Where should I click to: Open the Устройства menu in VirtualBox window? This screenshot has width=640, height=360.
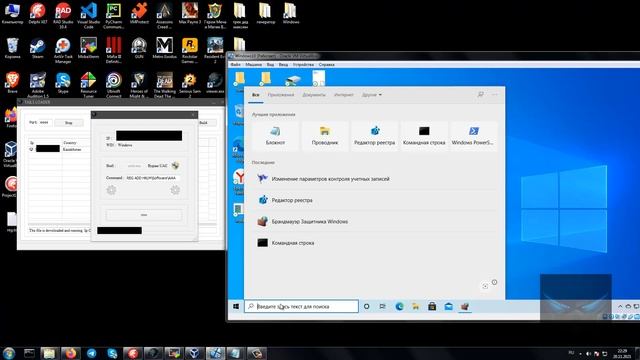[303, 64]
